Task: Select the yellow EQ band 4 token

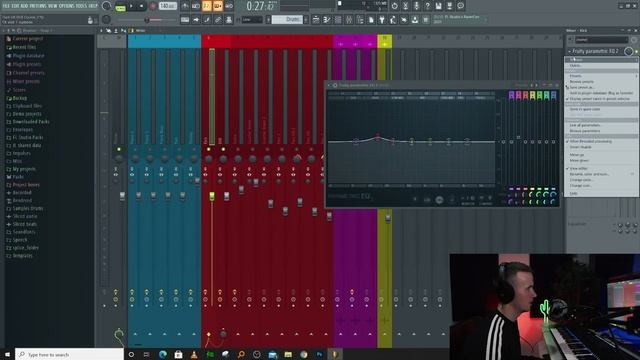Action: 532,96
